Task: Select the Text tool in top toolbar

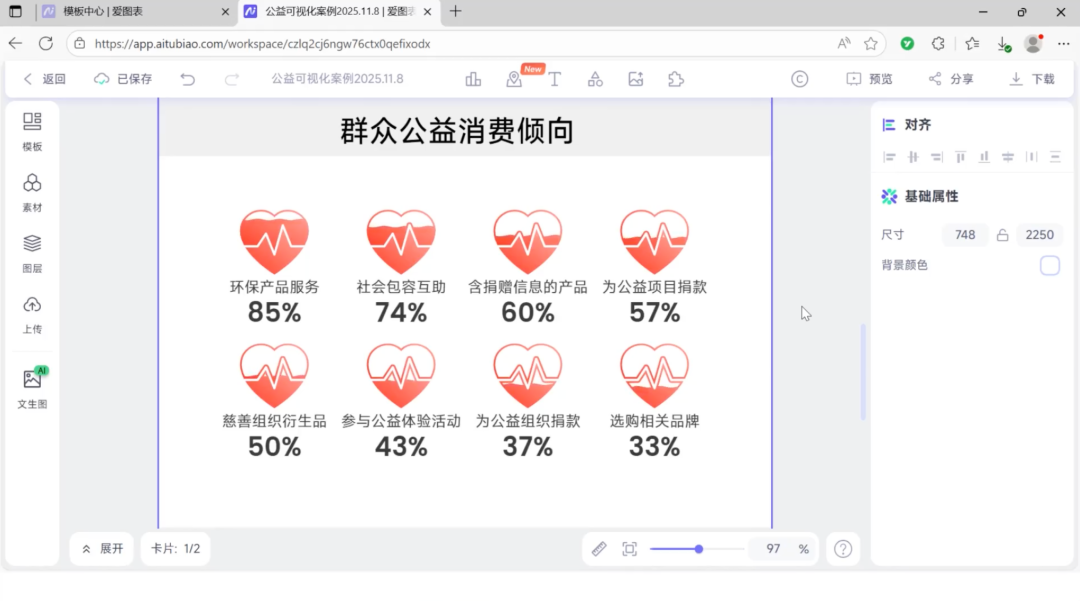Action: [x=554, y=79]
